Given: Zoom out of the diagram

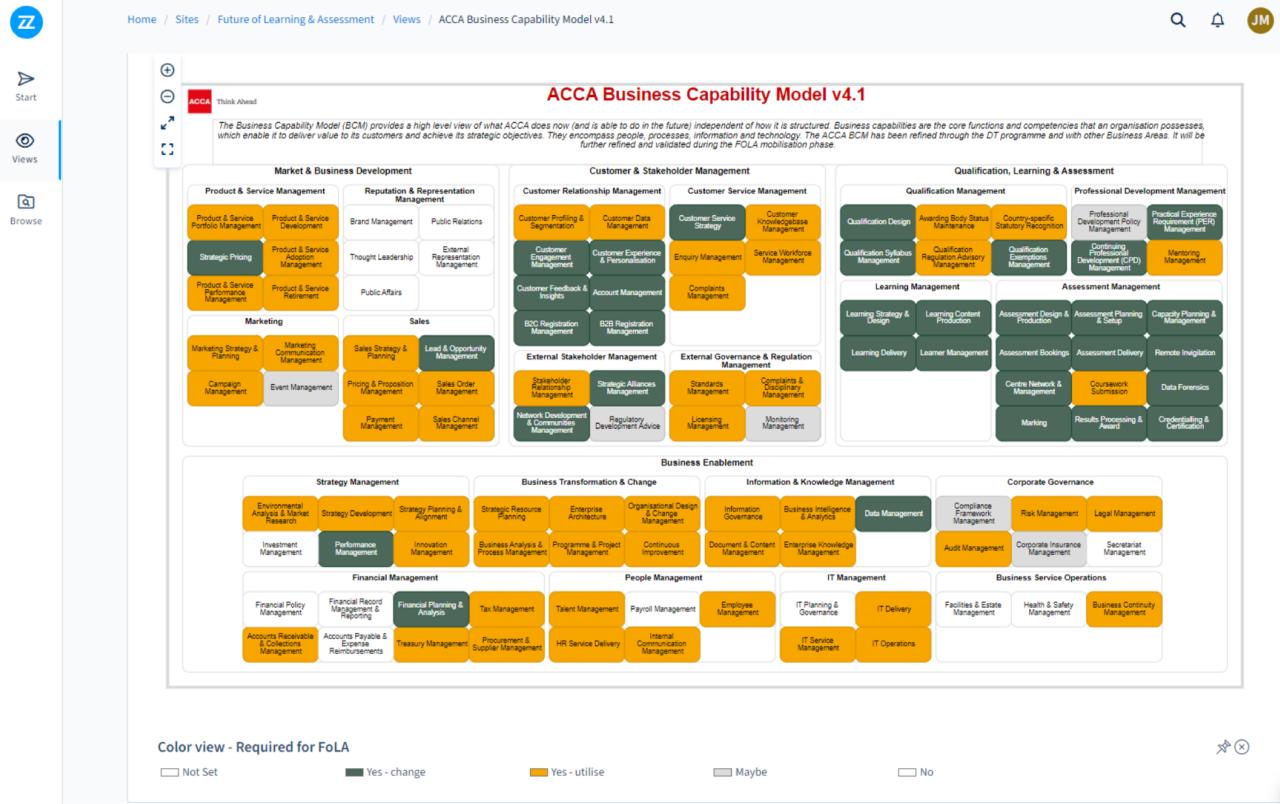Looking at the screenshot, I should pos(167,97).
